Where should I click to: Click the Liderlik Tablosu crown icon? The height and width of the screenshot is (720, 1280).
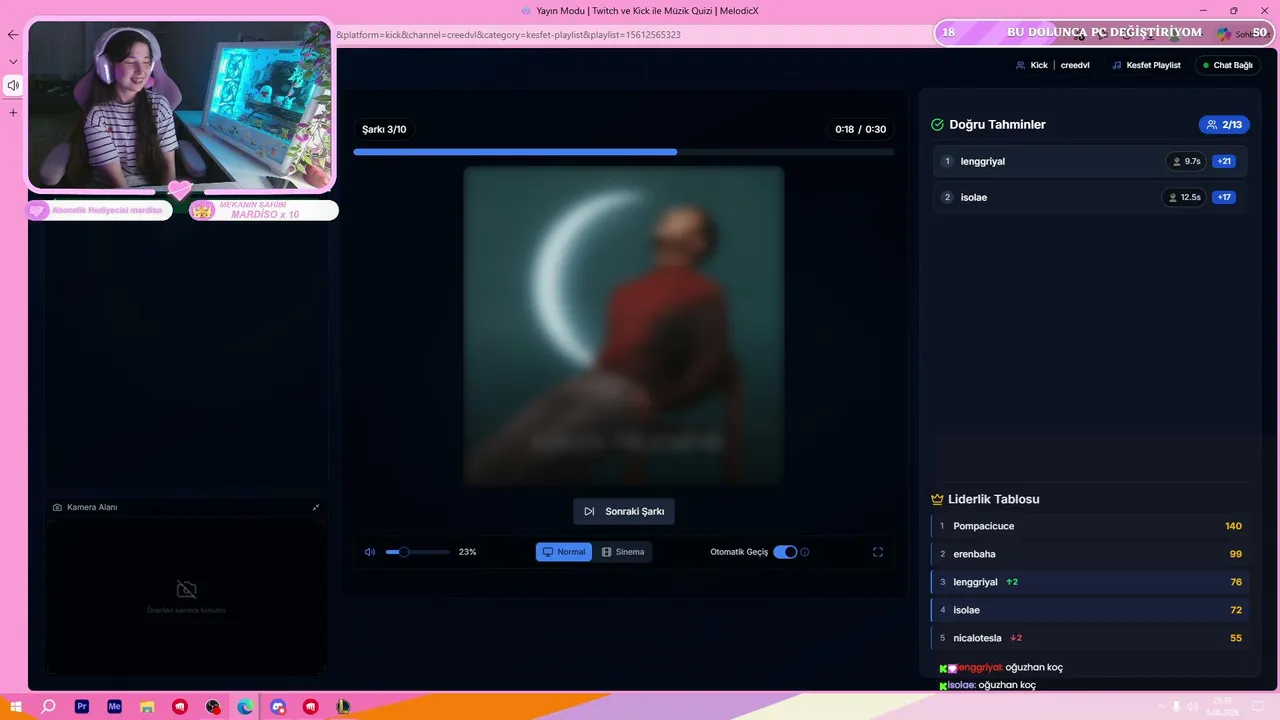coord(937,499)
